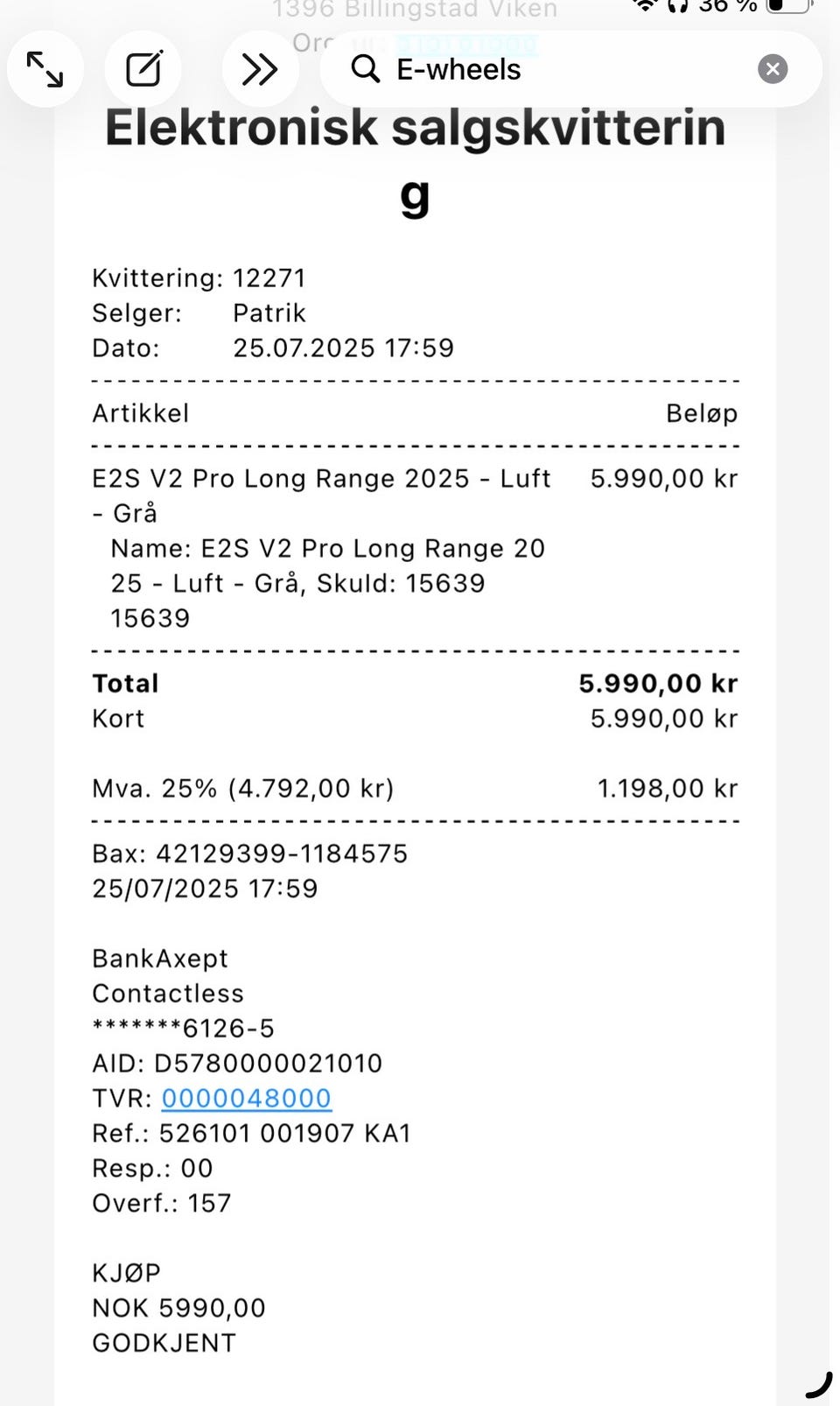Open the compose new message icon
840x1406 pixels.
tap(143, 69)
